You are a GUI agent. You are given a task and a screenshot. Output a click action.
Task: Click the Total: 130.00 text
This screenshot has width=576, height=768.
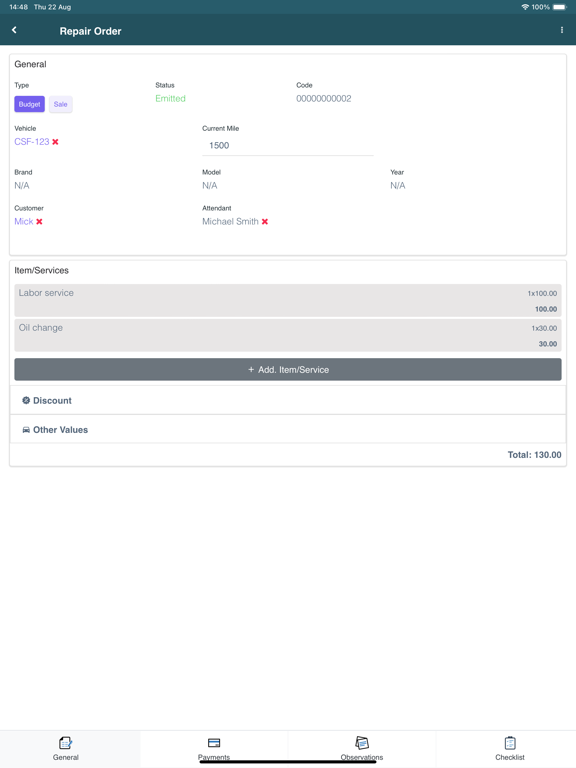(x=534, y=455)
